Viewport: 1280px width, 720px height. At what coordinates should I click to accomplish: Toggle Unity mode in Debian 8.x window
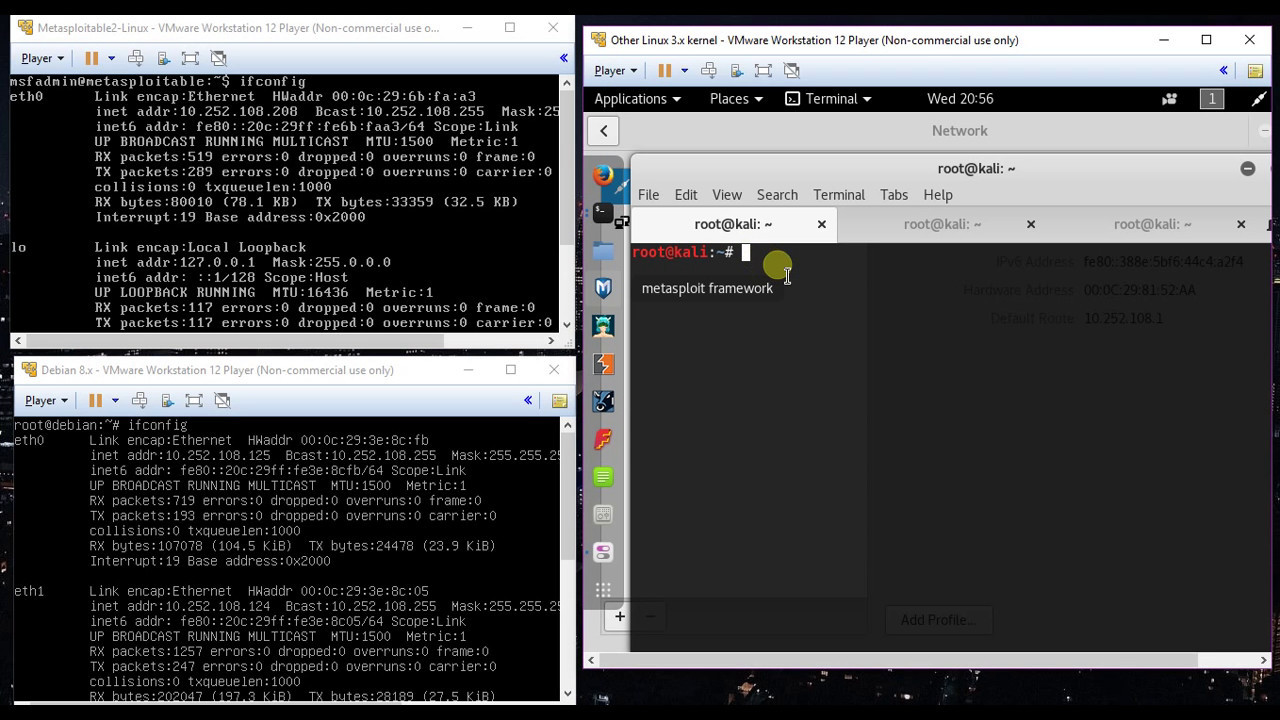(x=222, y=400)
